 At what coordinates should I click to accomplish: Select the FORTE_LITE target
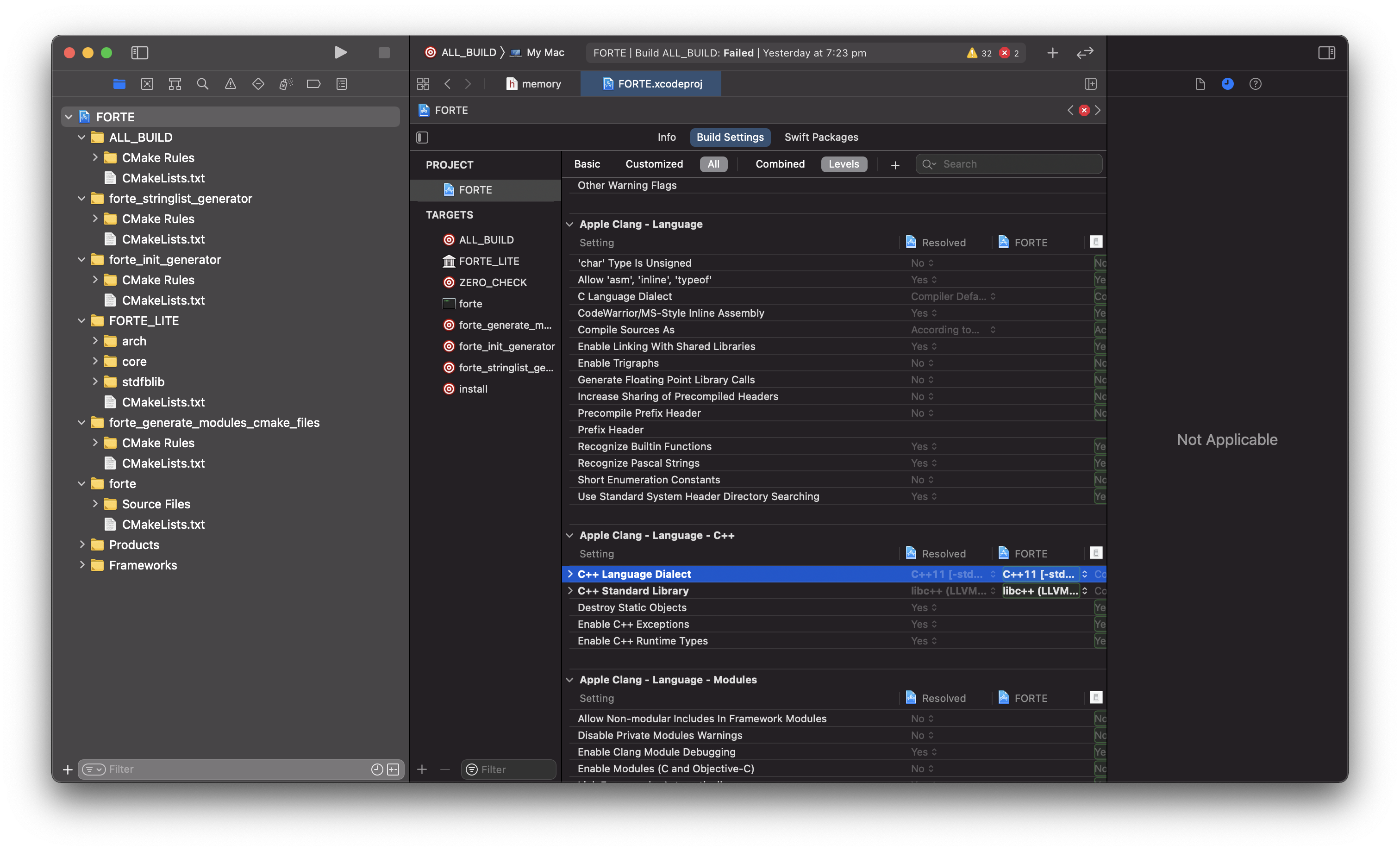tap(481, 261)
